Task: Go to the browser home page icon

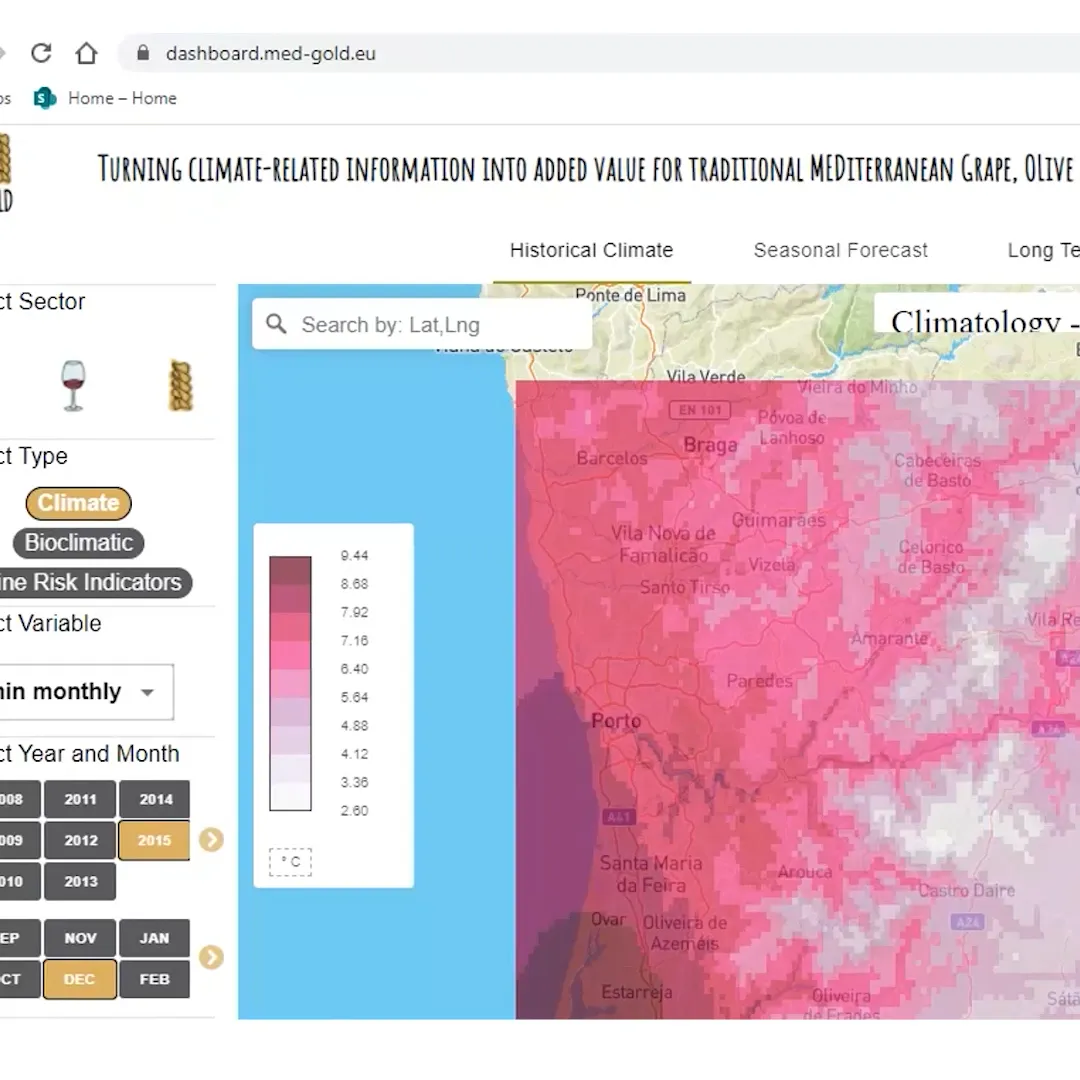Action: [86, 53]
